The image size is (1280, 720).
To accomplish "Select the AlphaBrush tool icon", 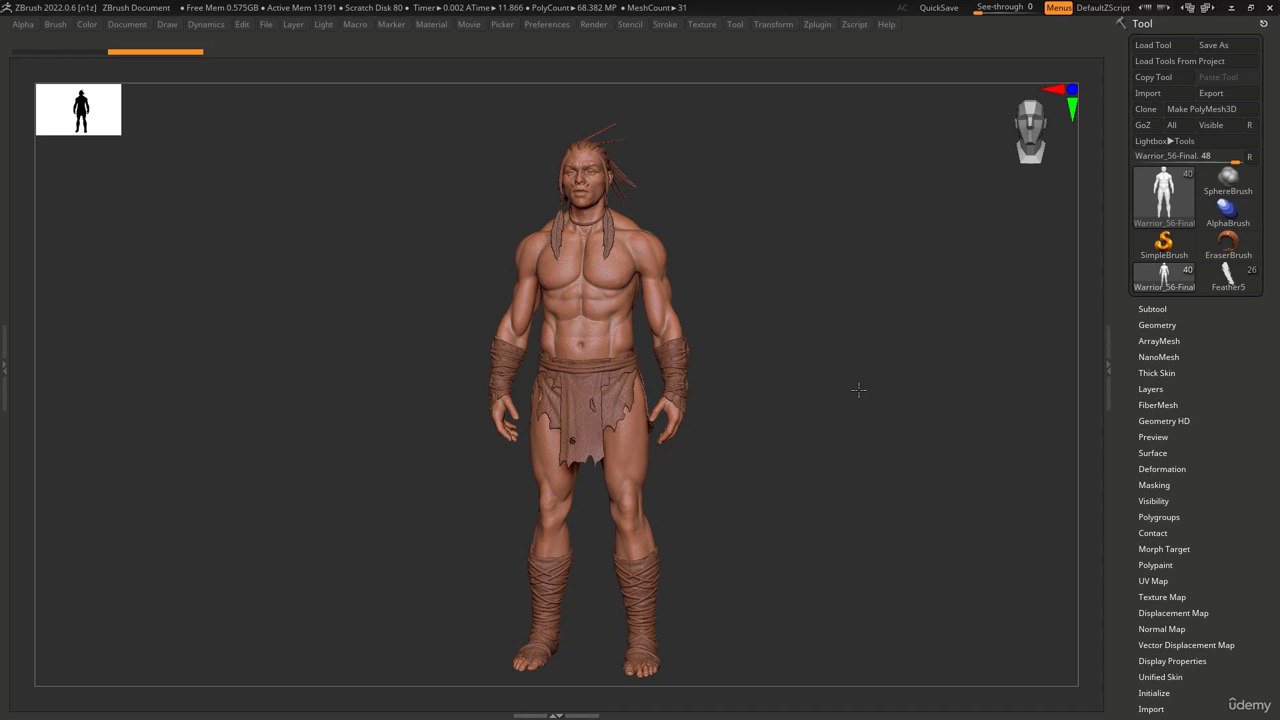I will (x=1228, y=209).
